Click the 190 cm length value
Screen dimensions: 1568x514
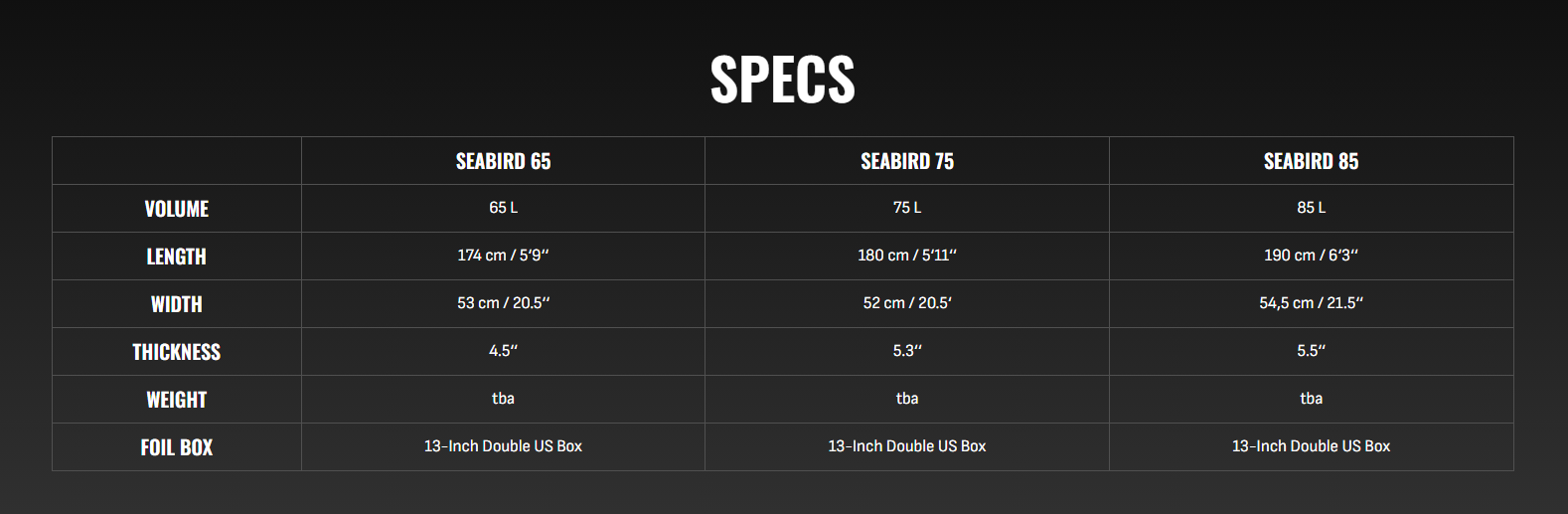tap(1311, 256)
